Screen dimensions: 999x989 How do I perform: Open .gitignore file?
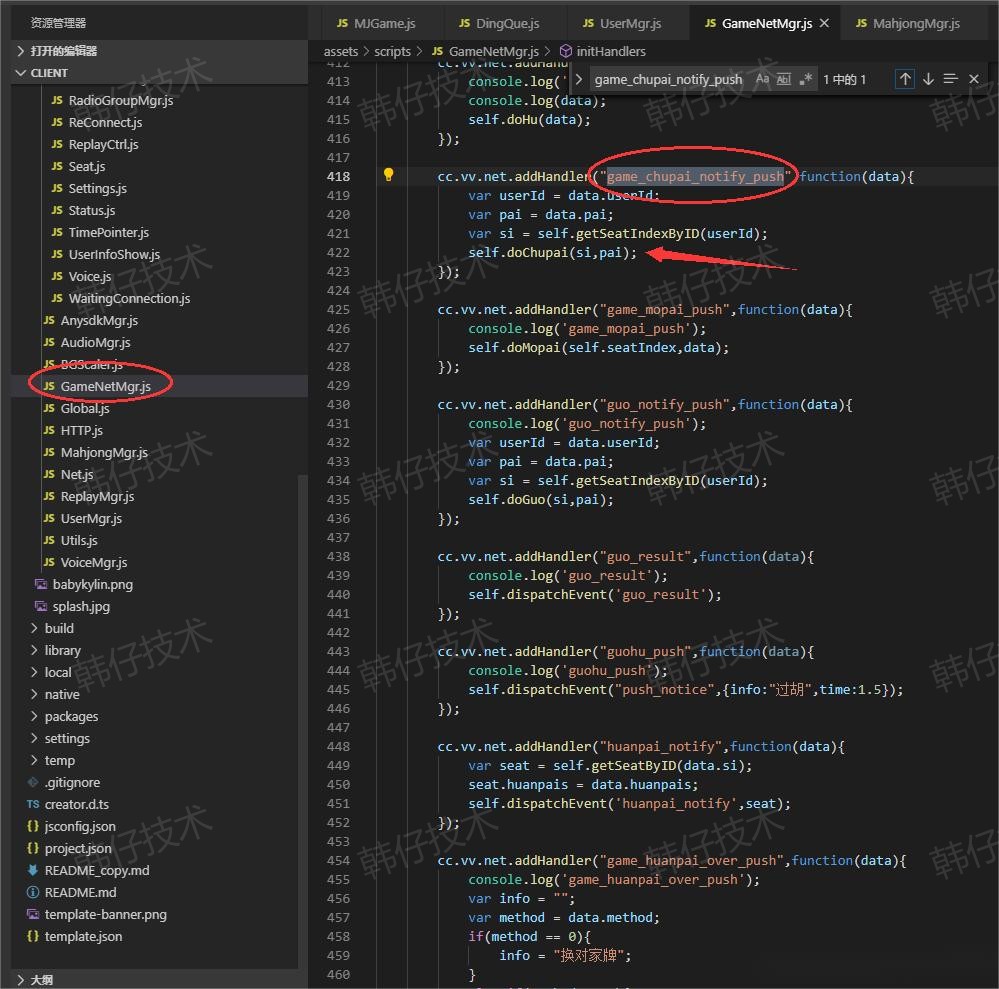coord(72,783)
